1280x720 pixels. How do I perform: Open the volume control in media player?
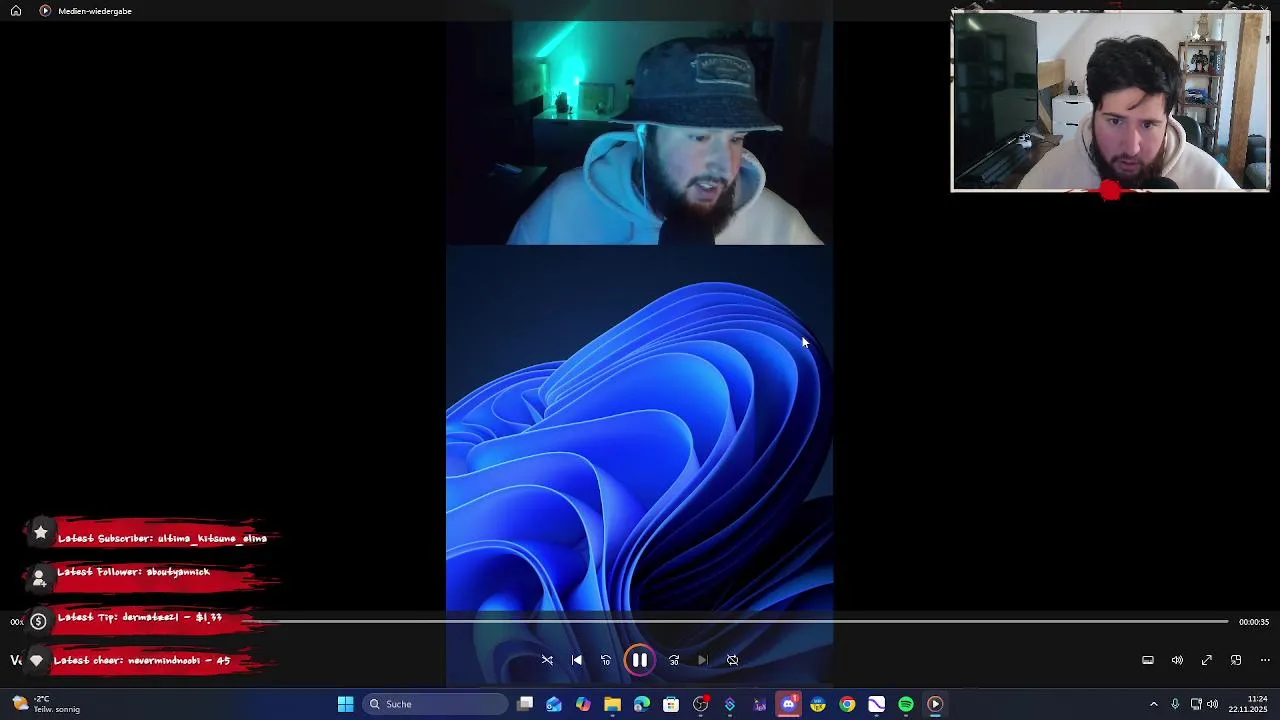click(x=1177, y=660)
